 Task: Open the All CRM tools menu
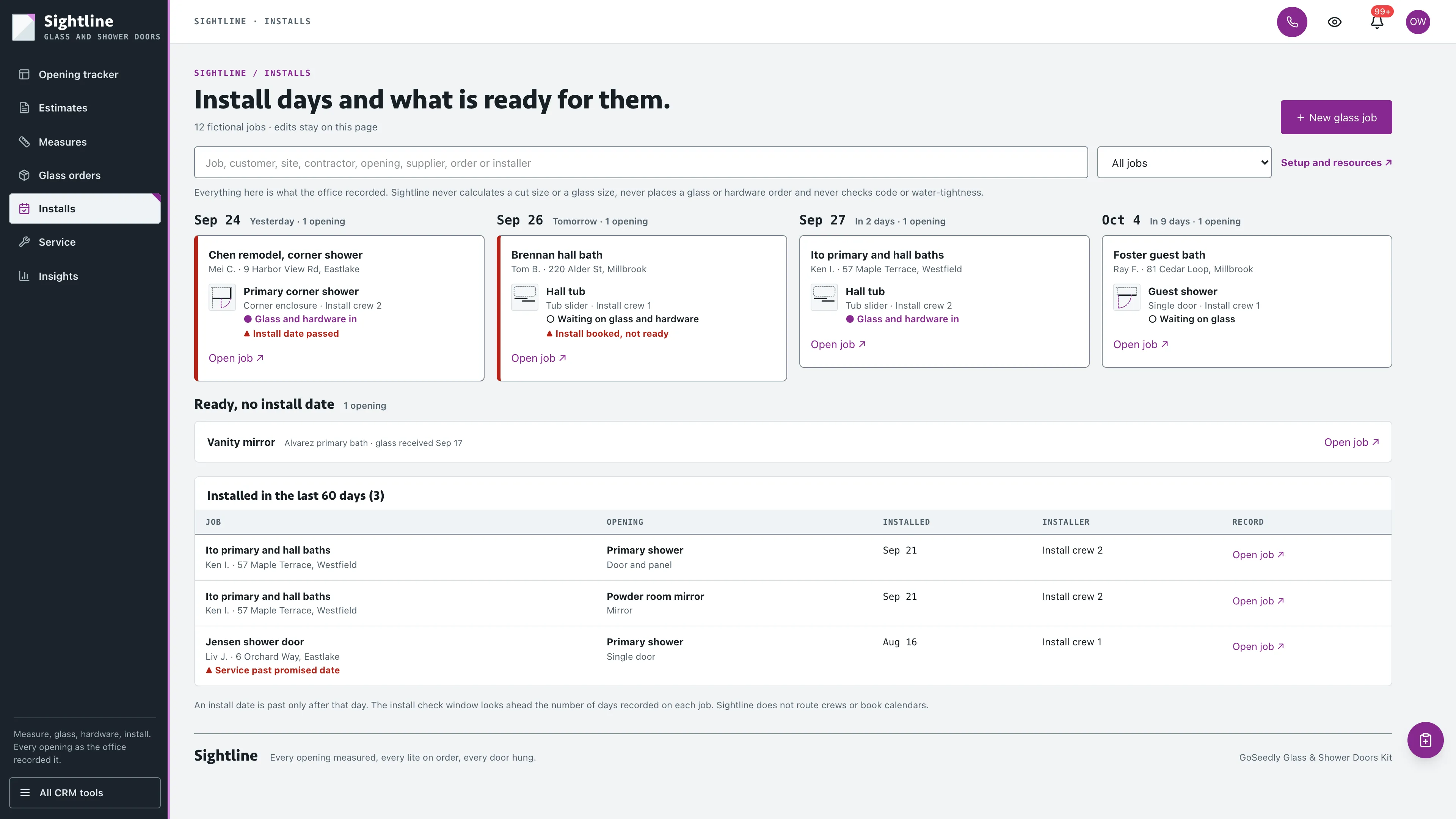point(85,792)
